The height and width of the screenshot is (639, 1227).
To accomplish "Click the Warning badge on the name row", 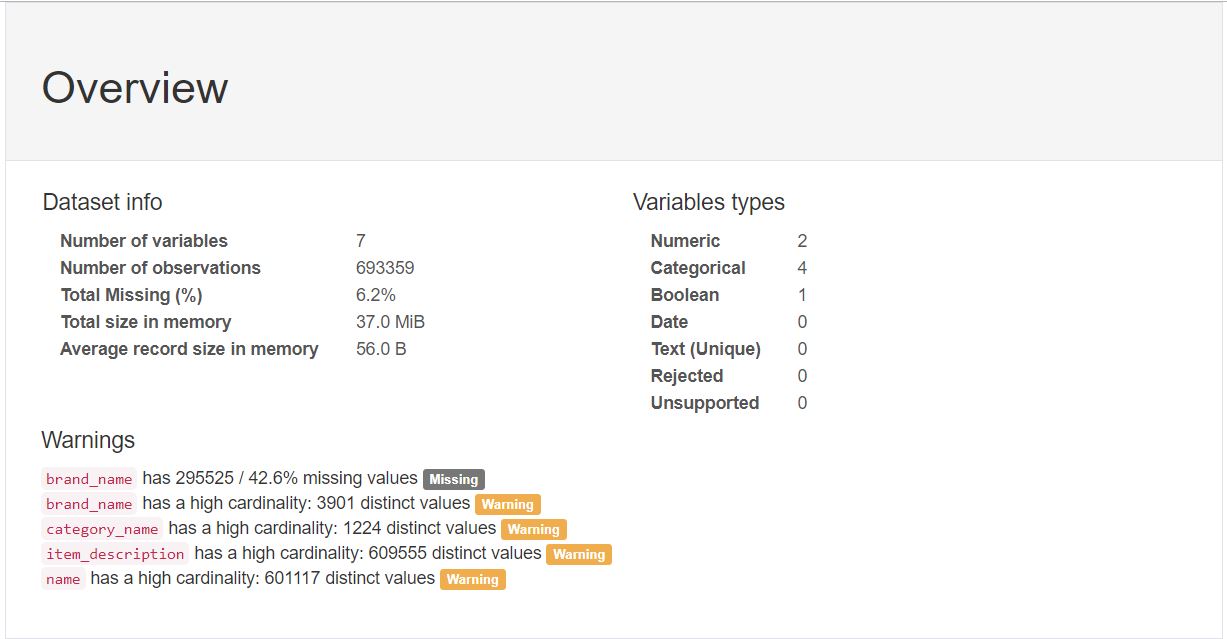I will [x=473, y=579].
